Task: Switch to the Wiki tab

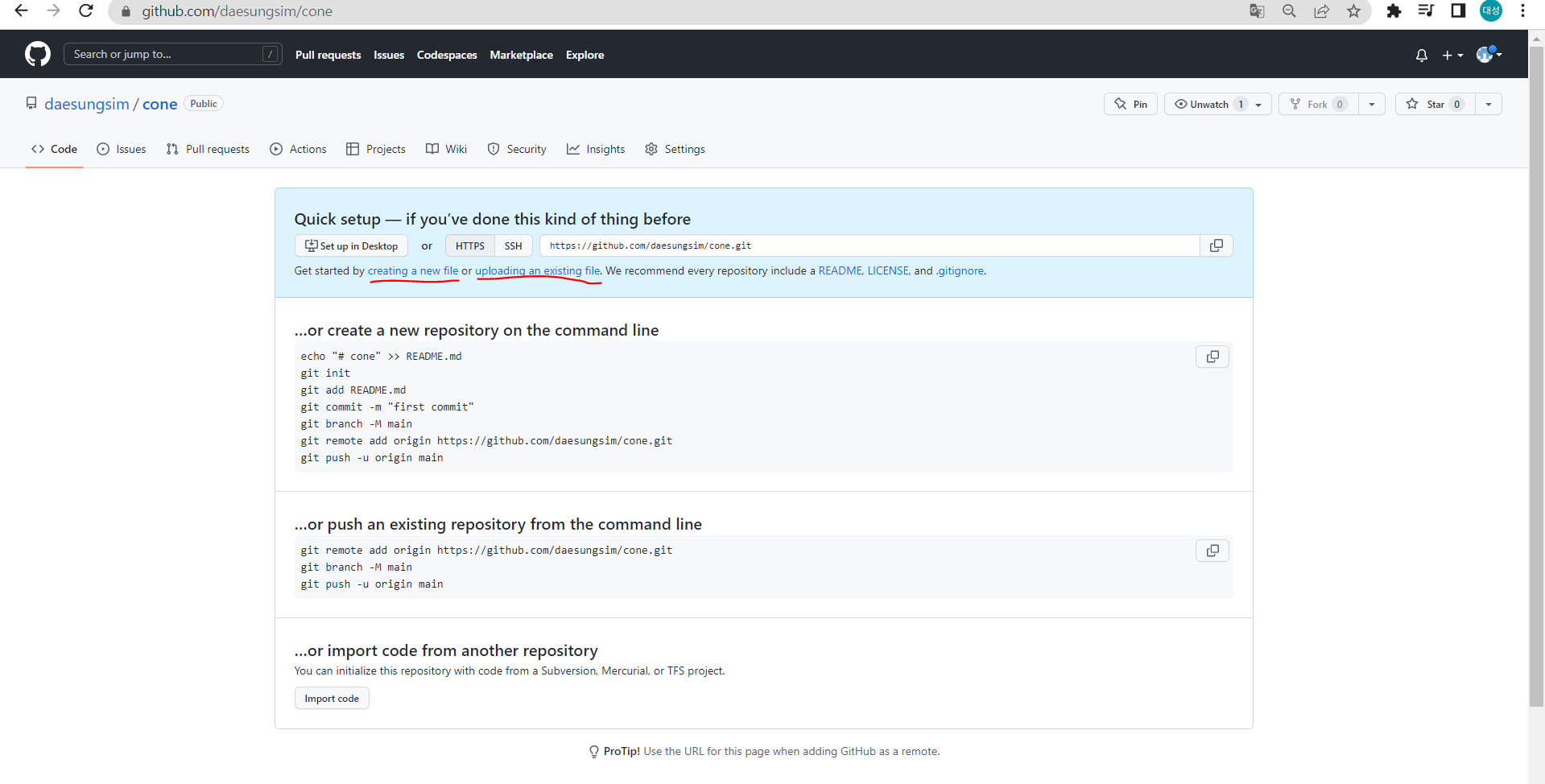Action: (x=446, y=149)
